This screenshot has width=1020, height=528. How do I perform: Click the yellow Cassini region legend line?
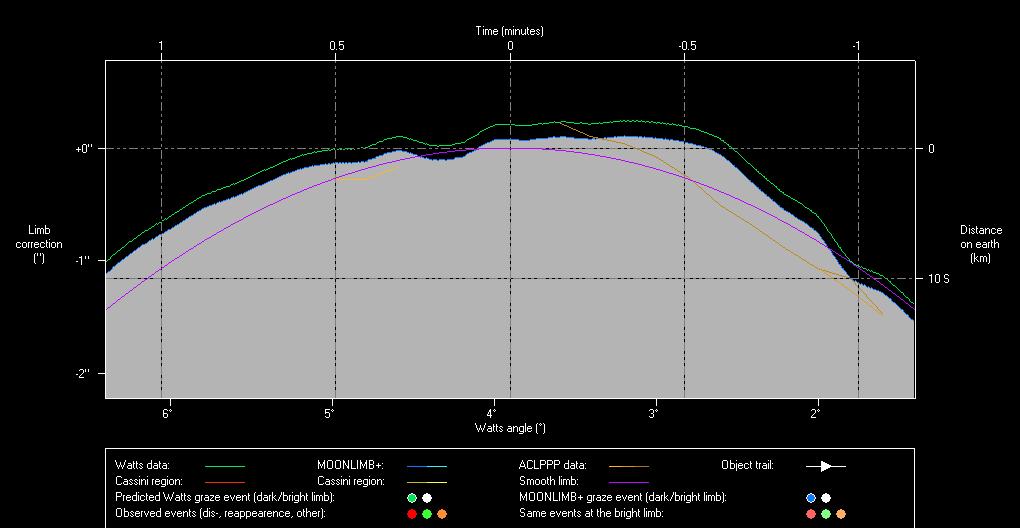426,481
